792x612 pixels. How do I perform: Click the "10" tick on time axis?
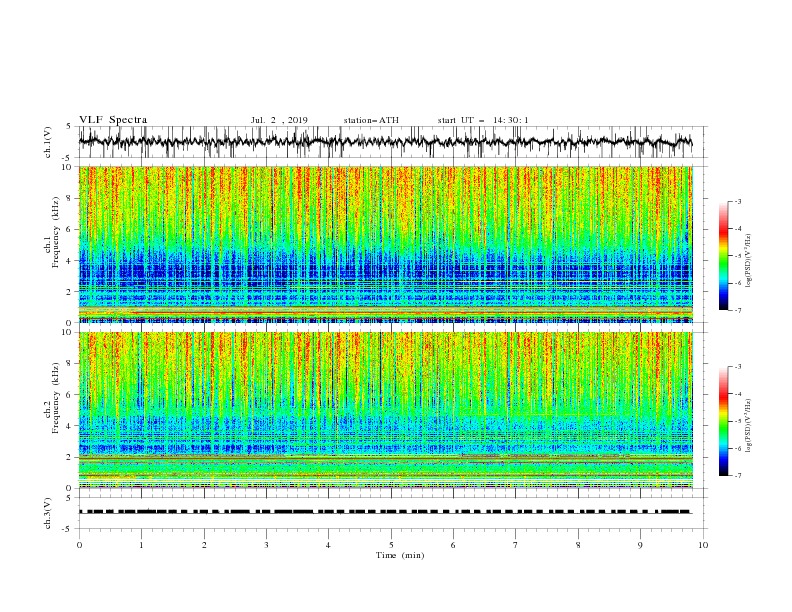pos(703,545)
